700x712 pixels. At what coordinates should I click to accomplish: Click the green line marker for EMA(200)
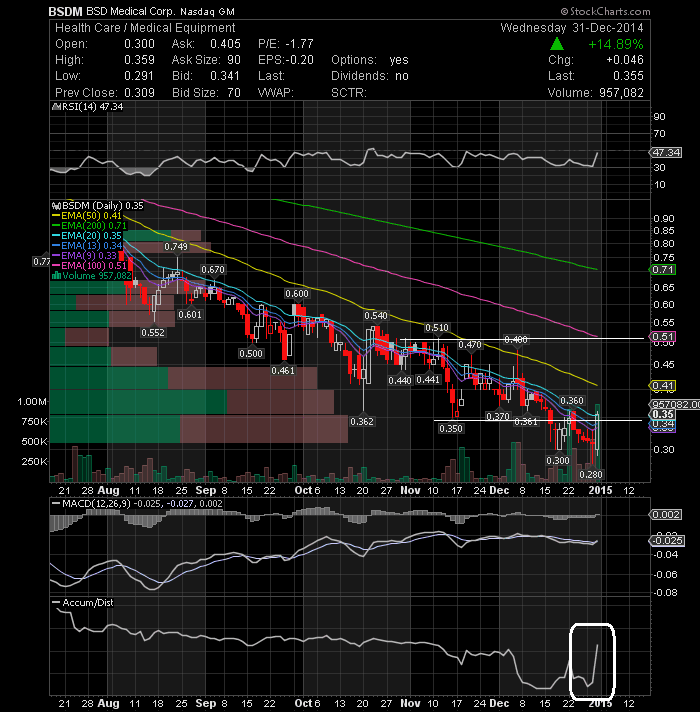click(x=56, y=226)
